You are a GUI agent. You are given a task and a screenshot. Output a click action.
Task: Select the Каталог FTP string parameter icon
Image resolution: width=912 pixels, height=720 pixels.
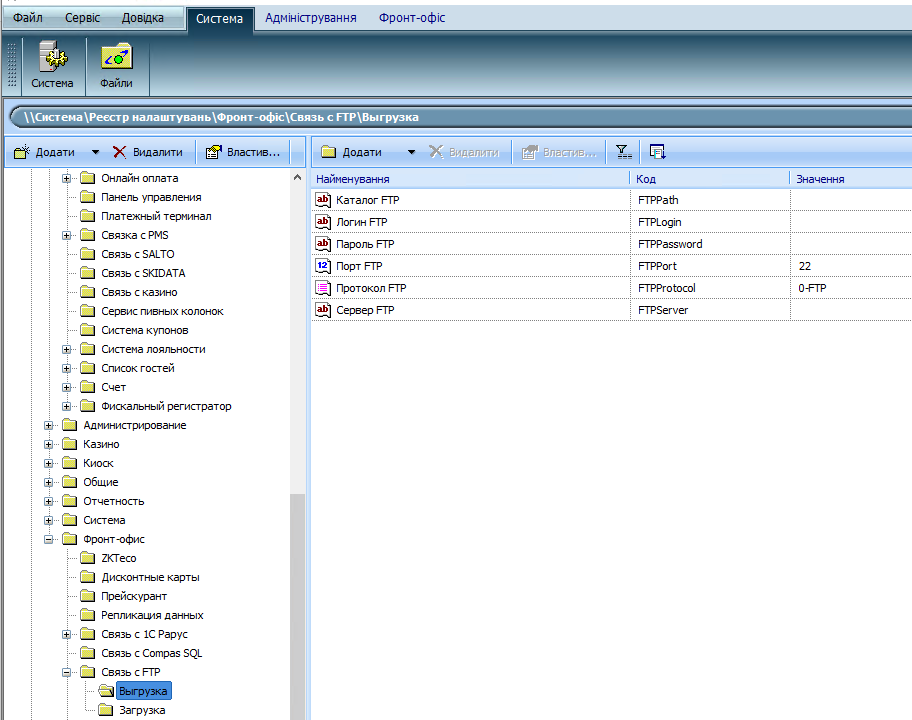click(323, 200)
